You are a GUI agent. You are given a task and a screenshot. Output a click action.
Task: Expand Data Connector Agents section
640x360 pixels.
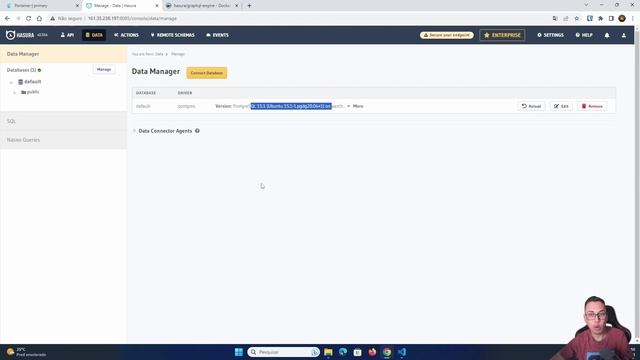134,131
